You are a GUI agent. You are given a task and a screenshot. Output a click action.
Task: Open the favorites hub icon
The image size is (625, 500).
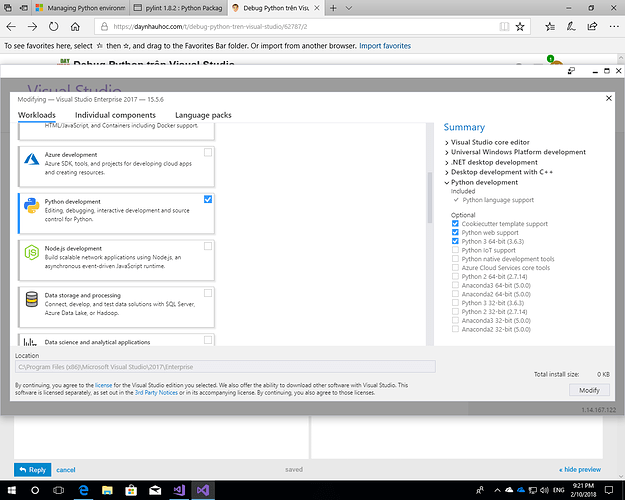pyautogui.click(x=550, y=27)
